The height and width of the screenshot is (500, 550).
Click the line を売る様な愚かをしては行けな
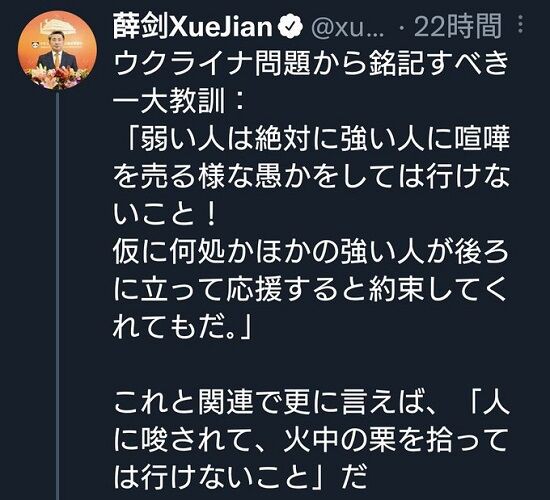coord(311,178)
